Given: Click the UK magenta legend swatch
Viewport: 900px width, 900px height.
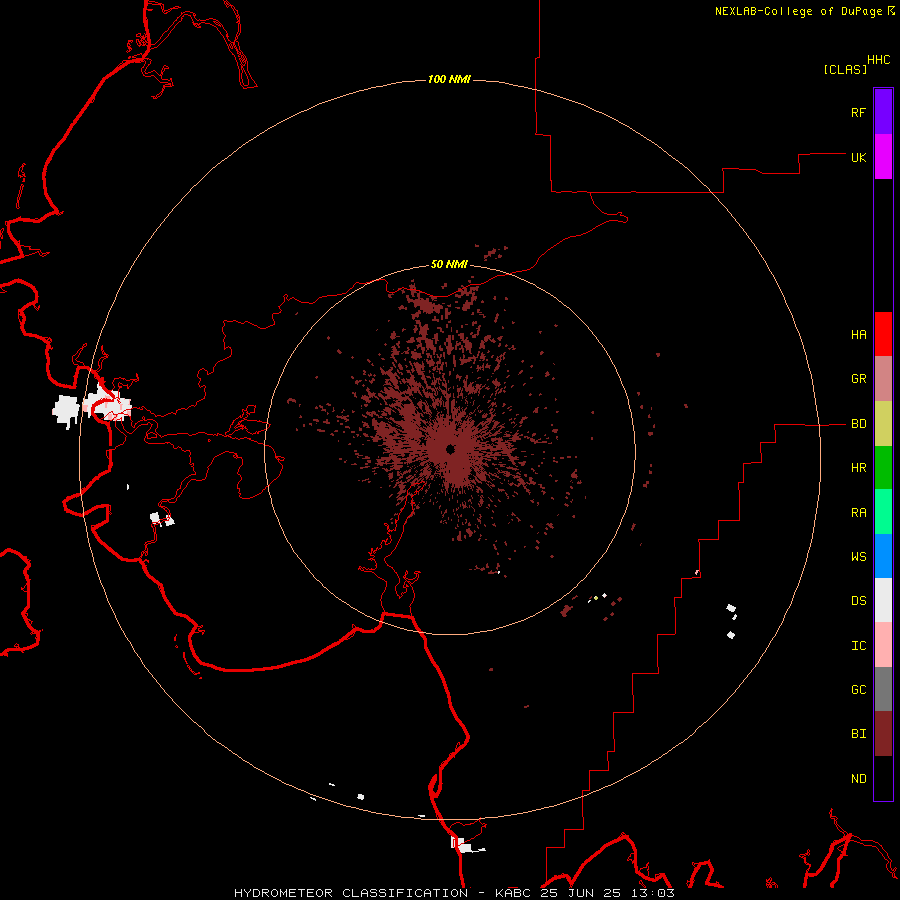Looking at the screenshot, I should (x=883, y=157).
